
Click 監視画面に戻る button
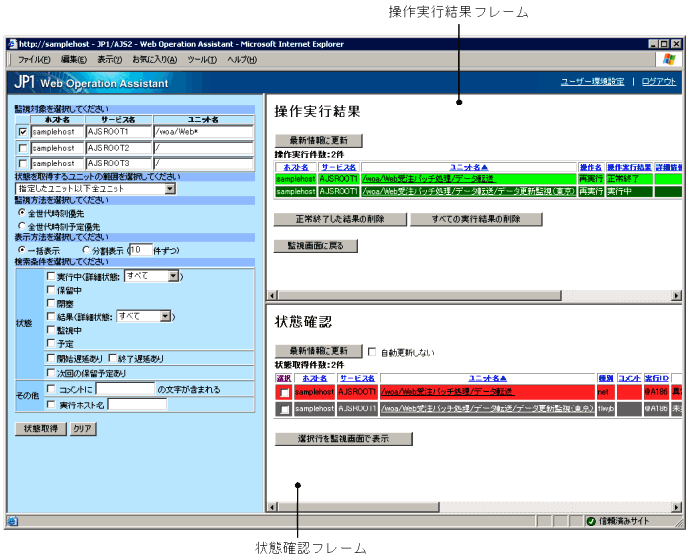coord(315,246)
